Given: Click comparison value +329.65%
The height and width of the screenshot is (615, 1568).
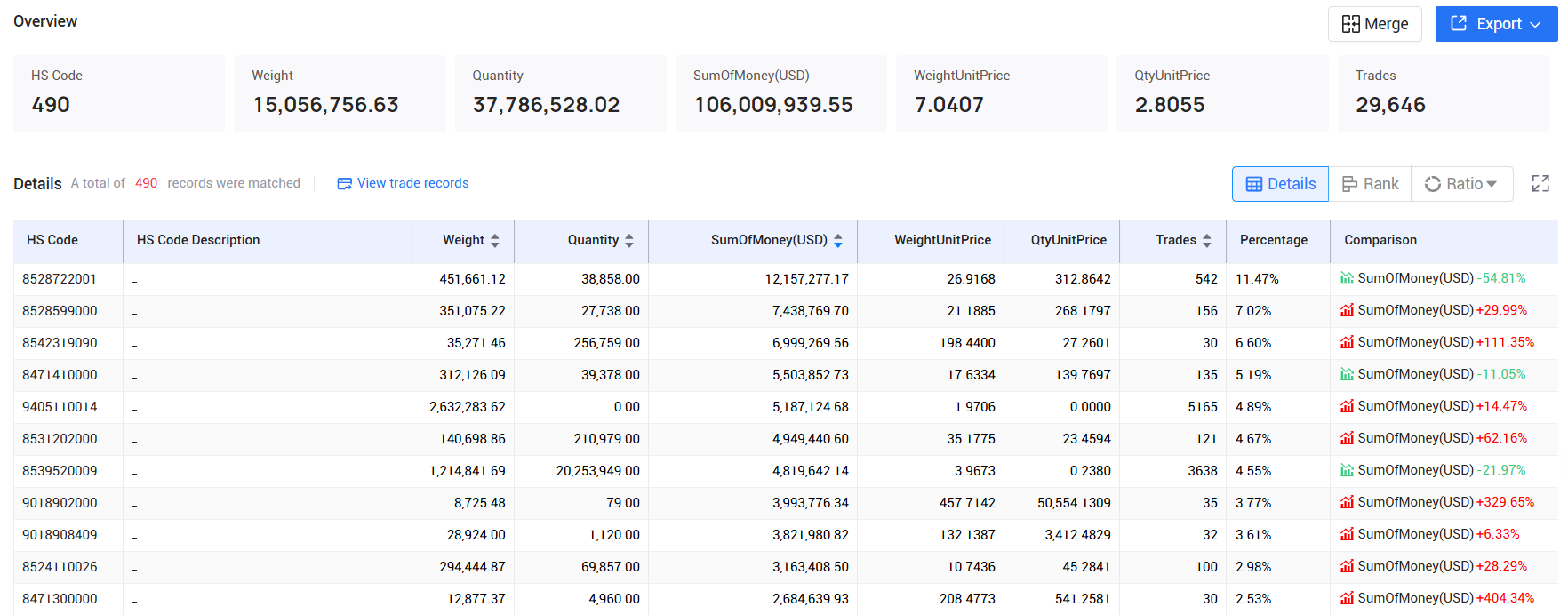Looking at the screenshot, I should coord(1505,502).
